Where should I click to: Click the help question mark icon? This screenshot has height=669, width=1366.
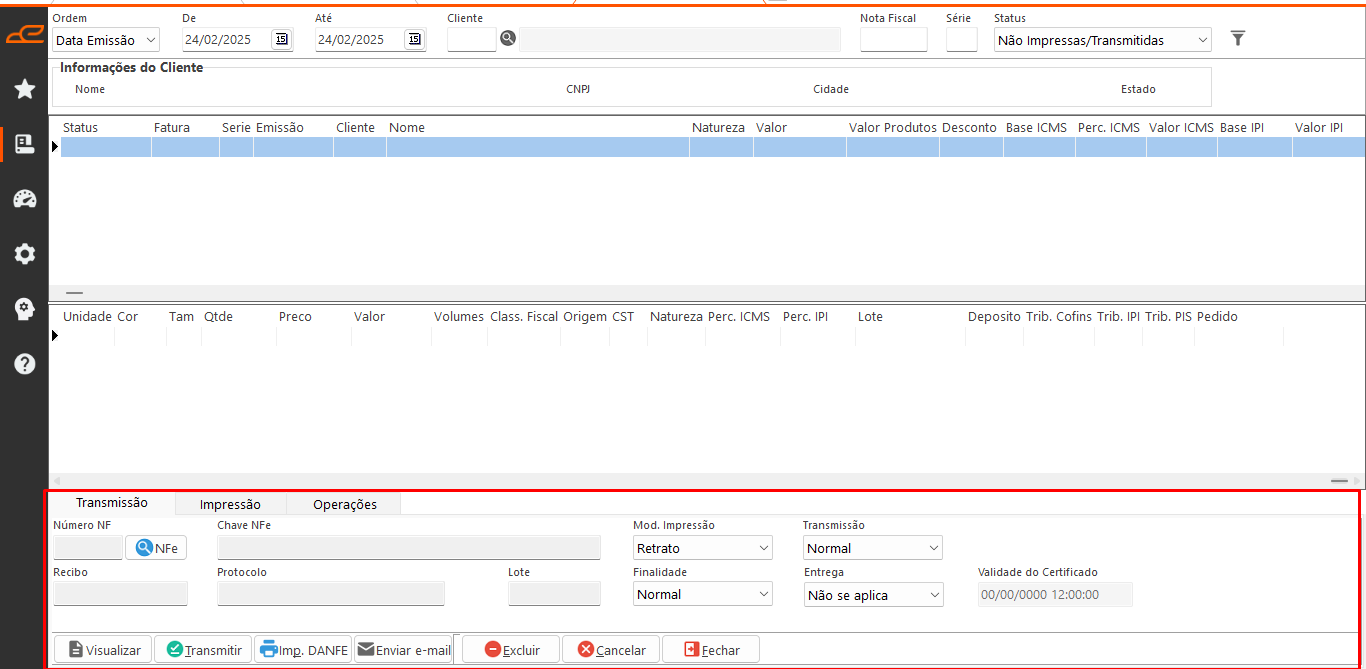point(25,364)
